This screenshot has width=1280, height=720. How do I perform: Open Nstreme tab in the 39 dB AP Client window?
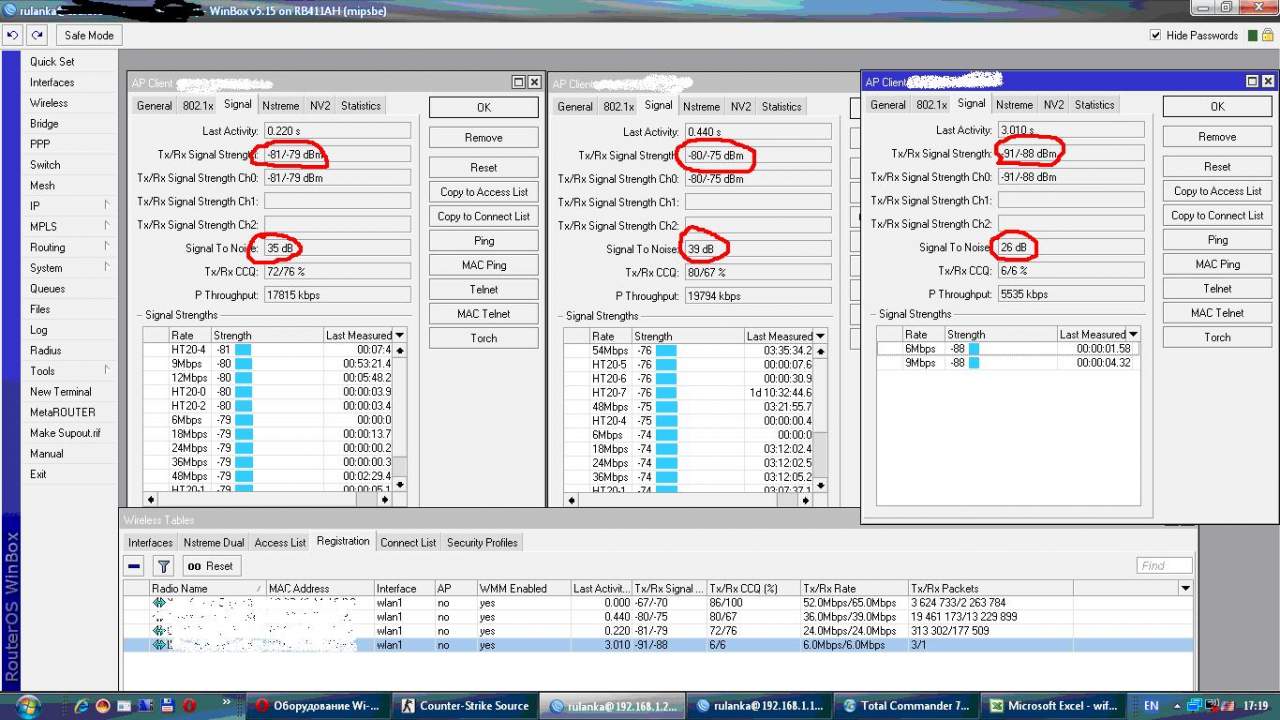click(701, 107)
